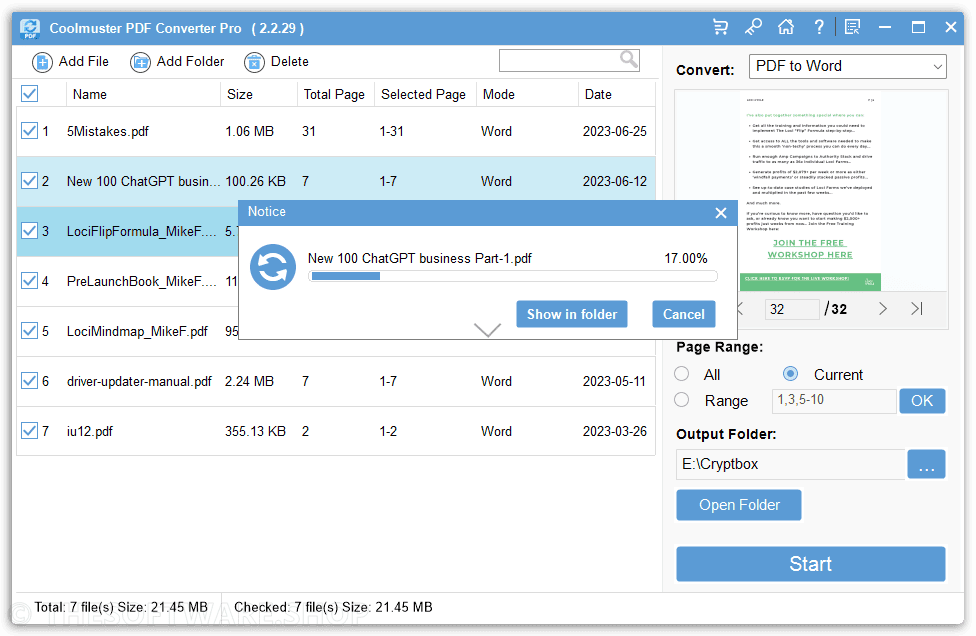Uncheck the LociFlipFormula file checkbox
The height and width of the screenshot is (636, 976).
(29, 231)
